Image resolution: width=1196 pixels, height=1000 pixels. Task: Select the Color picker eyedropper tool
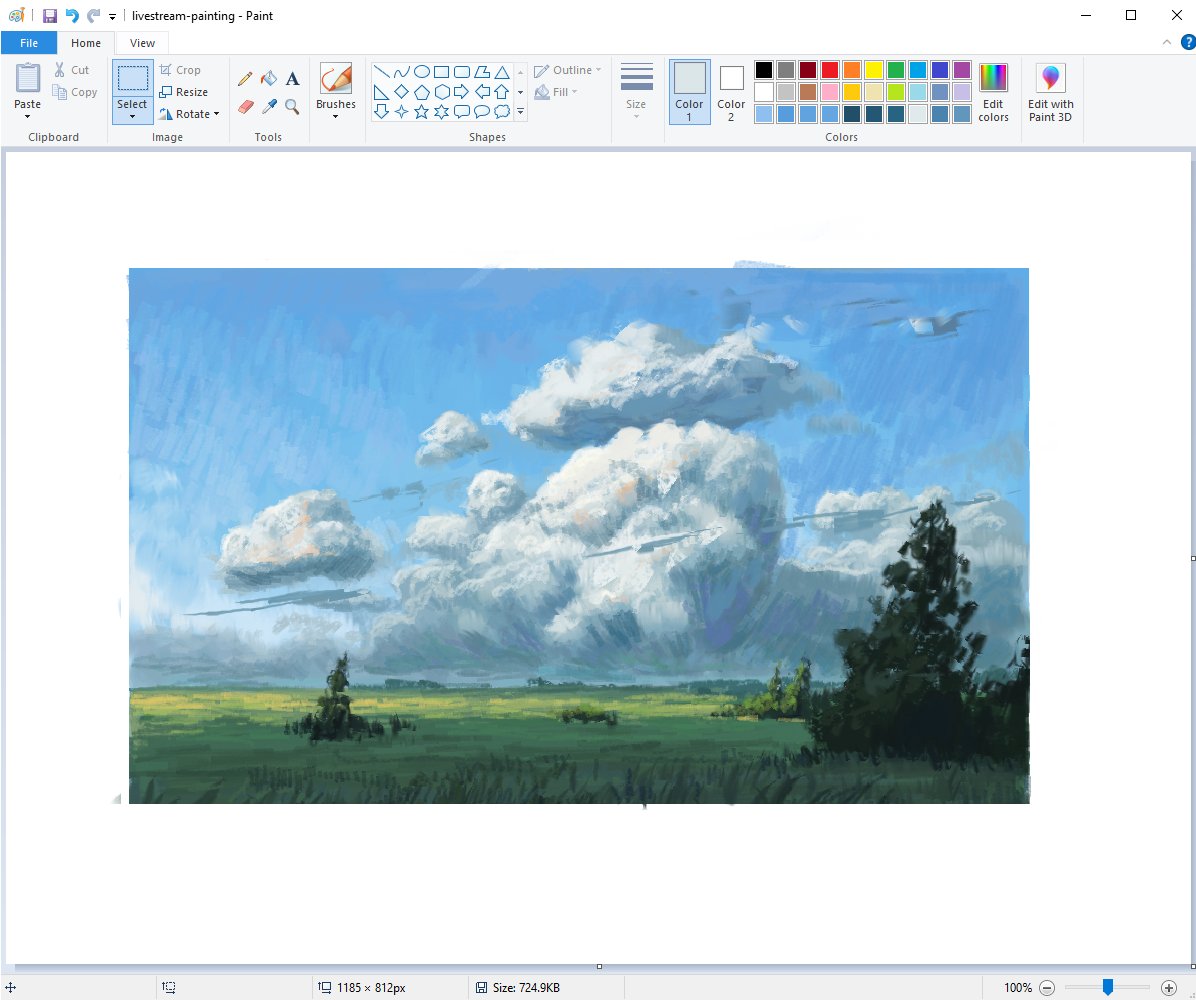coord(268,107)
